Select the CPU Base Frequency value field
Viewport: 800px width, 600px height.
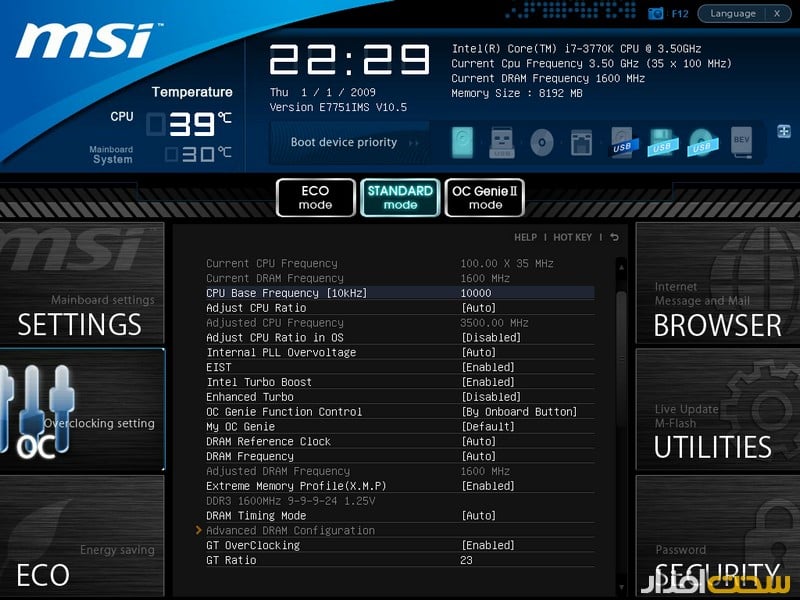pos(476,293)
